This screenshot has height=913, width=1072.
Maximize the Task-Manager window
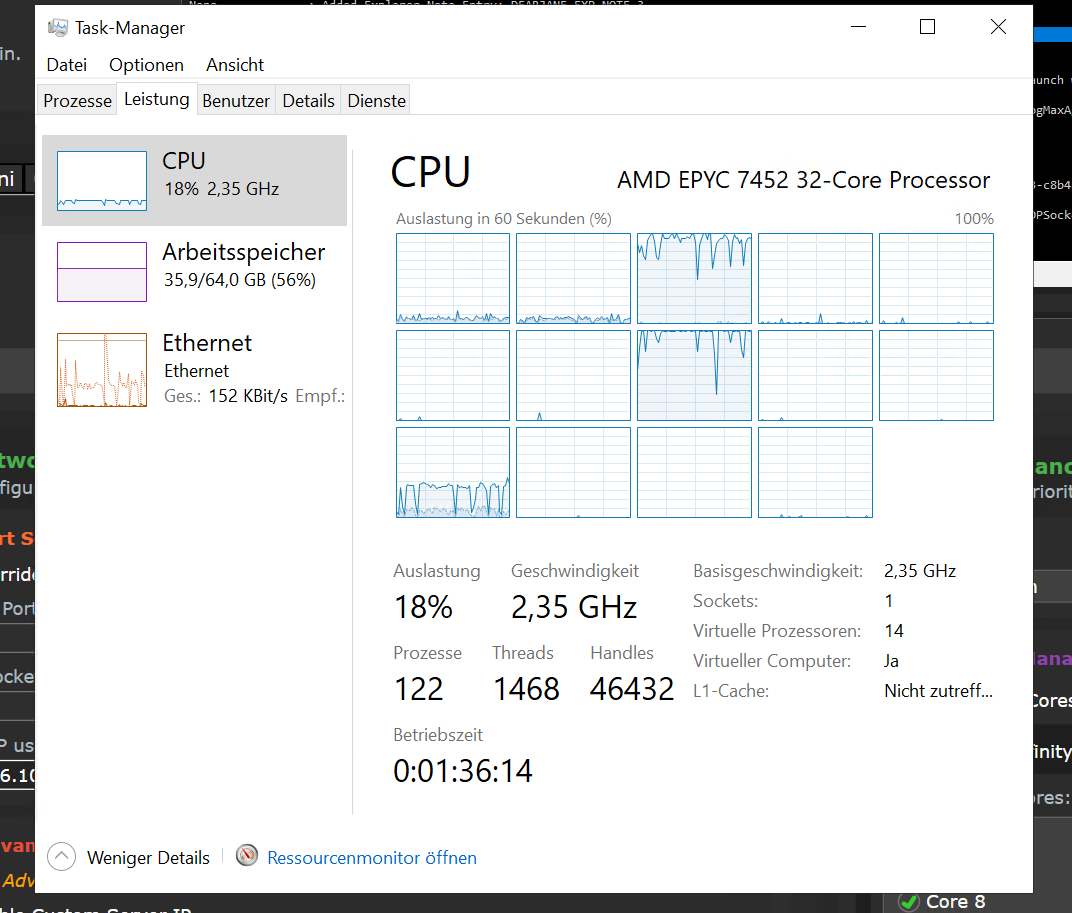[927, 28]
